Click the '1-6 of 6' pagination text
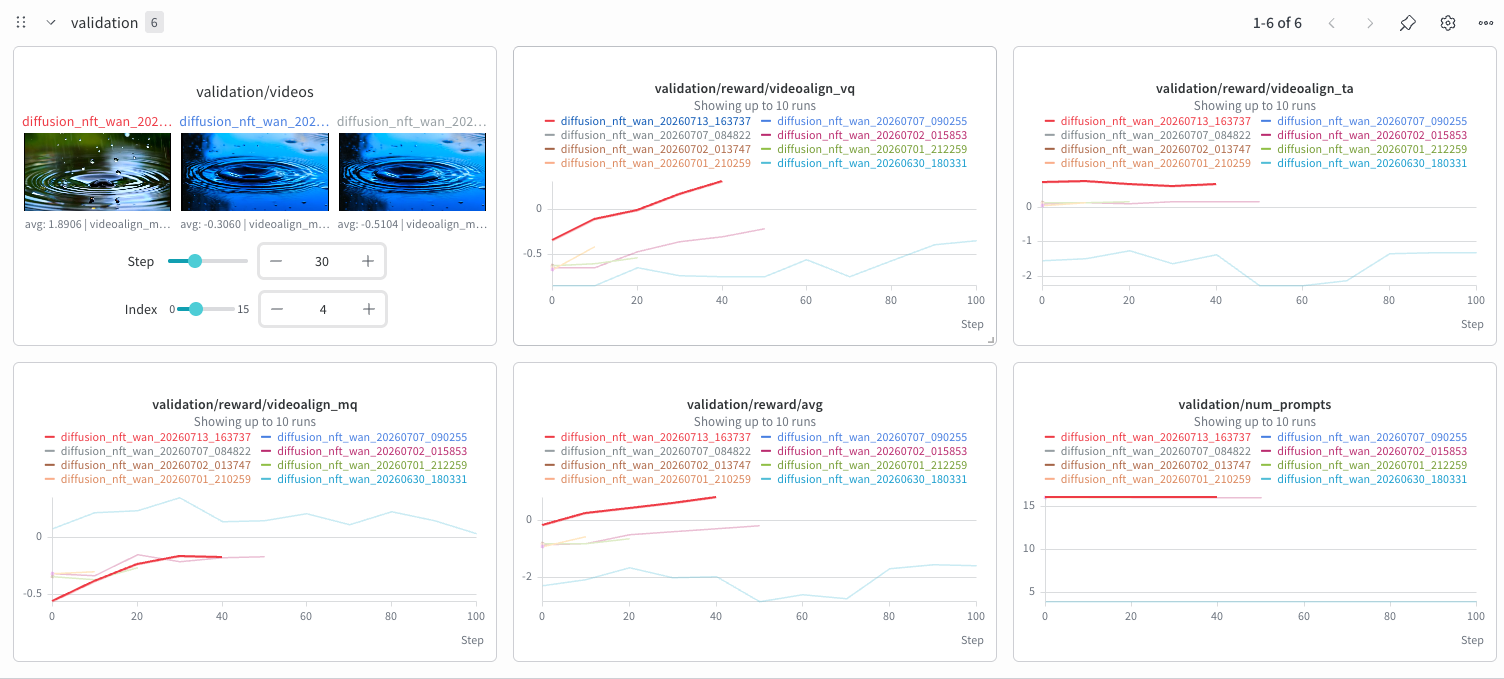 (1277, 22)
